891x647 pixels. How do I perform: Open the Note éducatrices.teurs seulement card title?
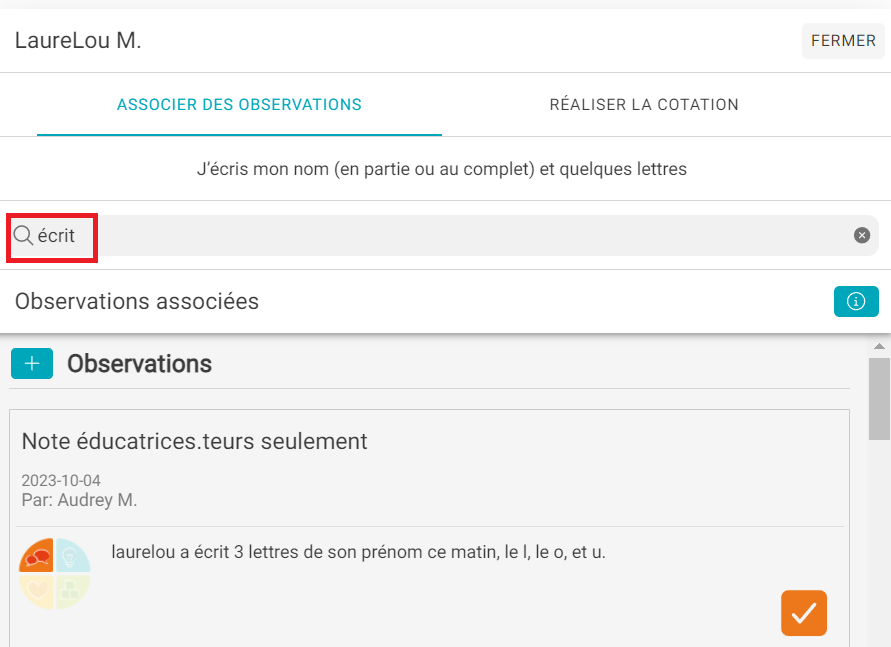(194, 441)
